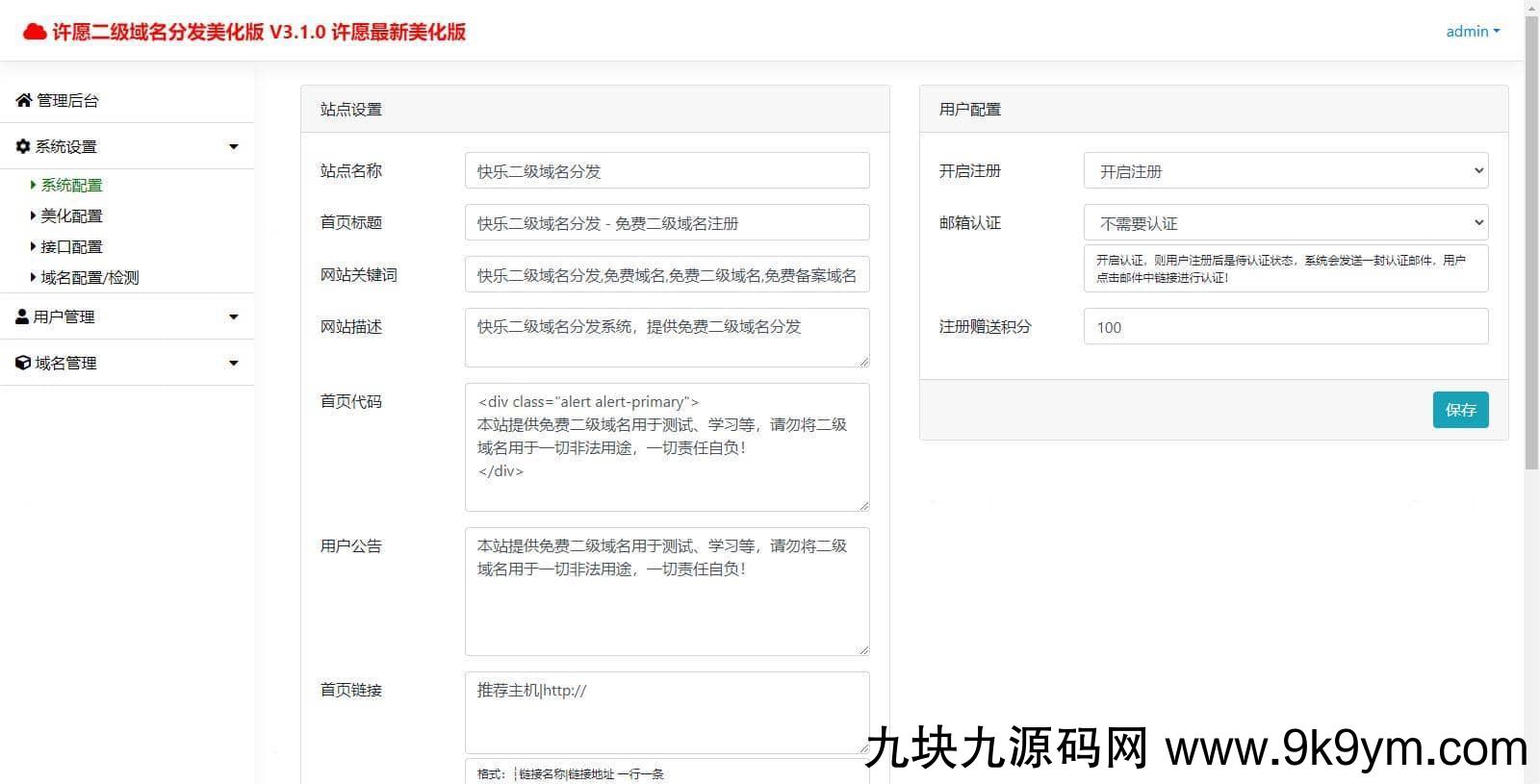The image size is (1540, 784).
Task: Open the admin account dropdown
Action: [1473, 31]
